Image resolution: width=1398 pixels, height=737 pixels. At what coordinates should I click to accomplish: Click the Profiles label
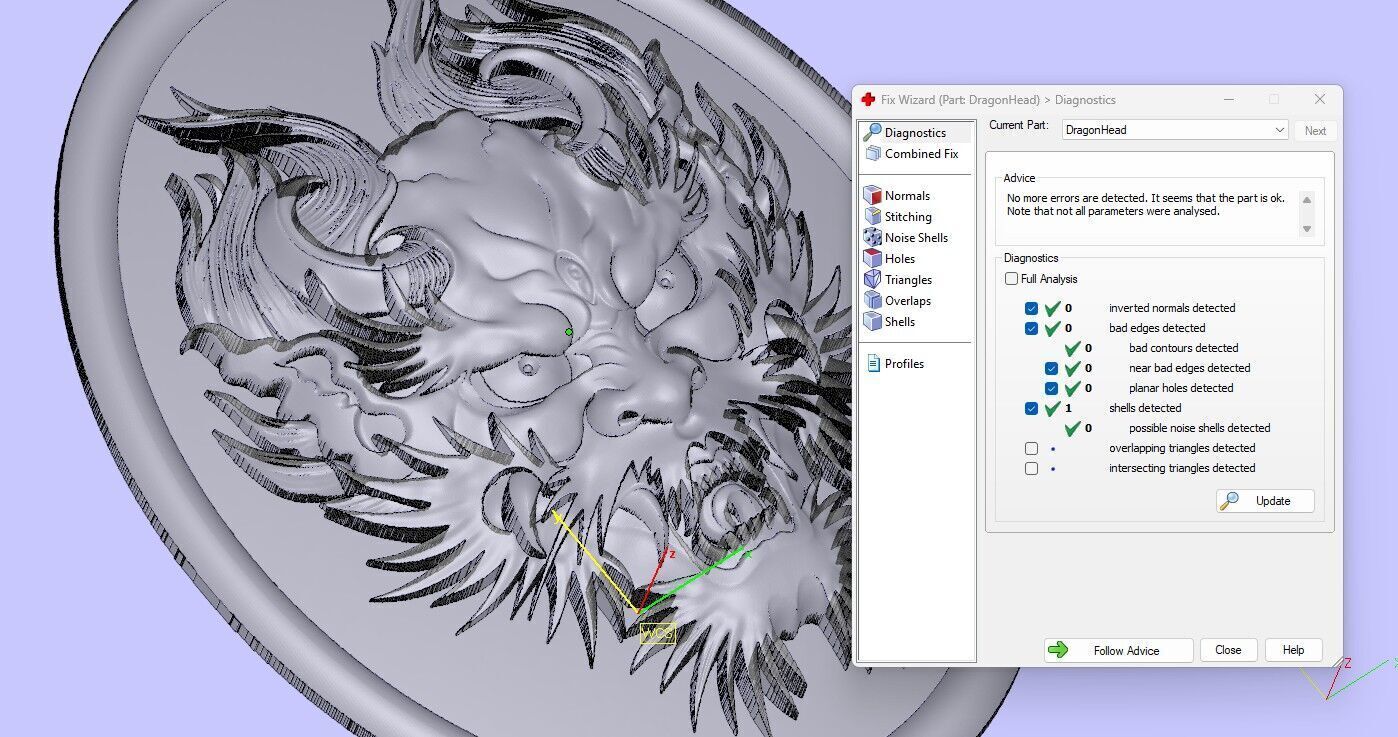[904, 363]
